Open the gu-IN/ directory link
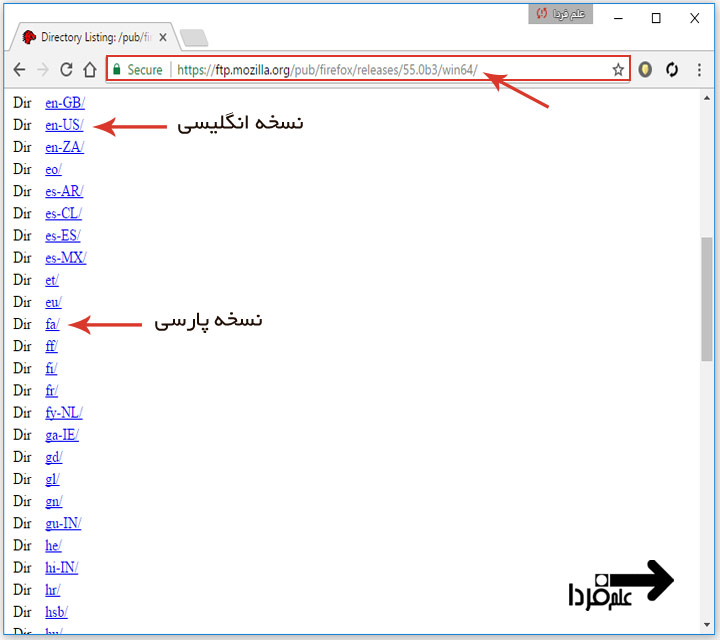Screen dimensions: 720x640 (x=63, y=523)
